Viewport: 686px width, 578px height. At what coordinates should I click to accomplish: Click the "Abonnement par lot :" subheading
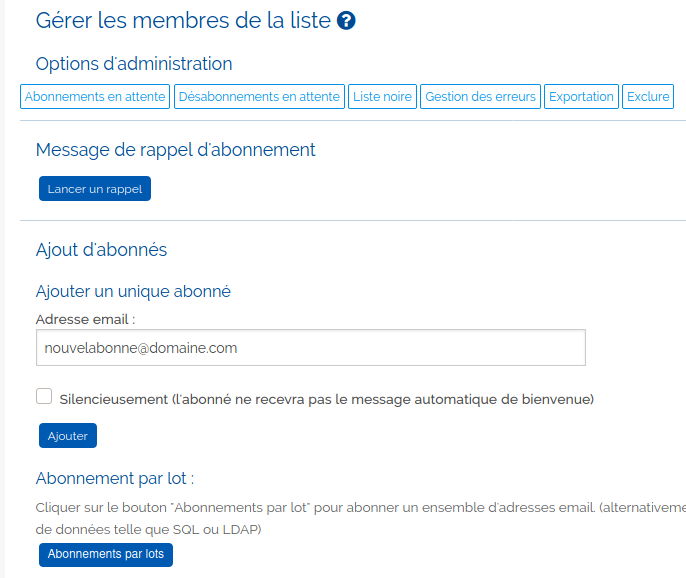[115, 478]
